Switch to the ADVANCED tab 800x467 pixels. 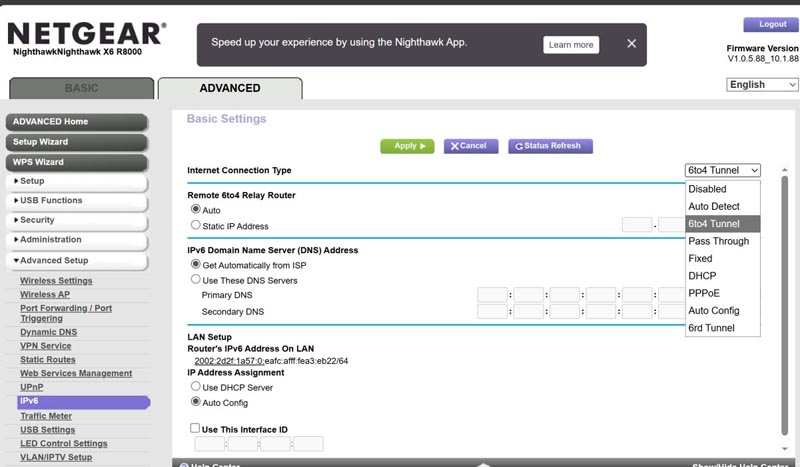click(x=230, y=88)
